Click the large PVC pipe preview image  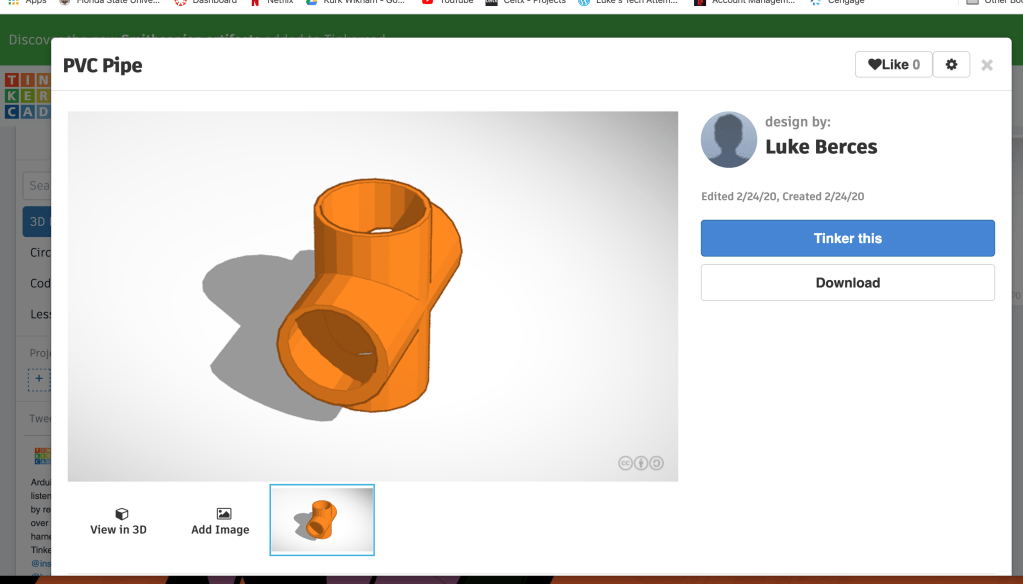click(372, 296)
